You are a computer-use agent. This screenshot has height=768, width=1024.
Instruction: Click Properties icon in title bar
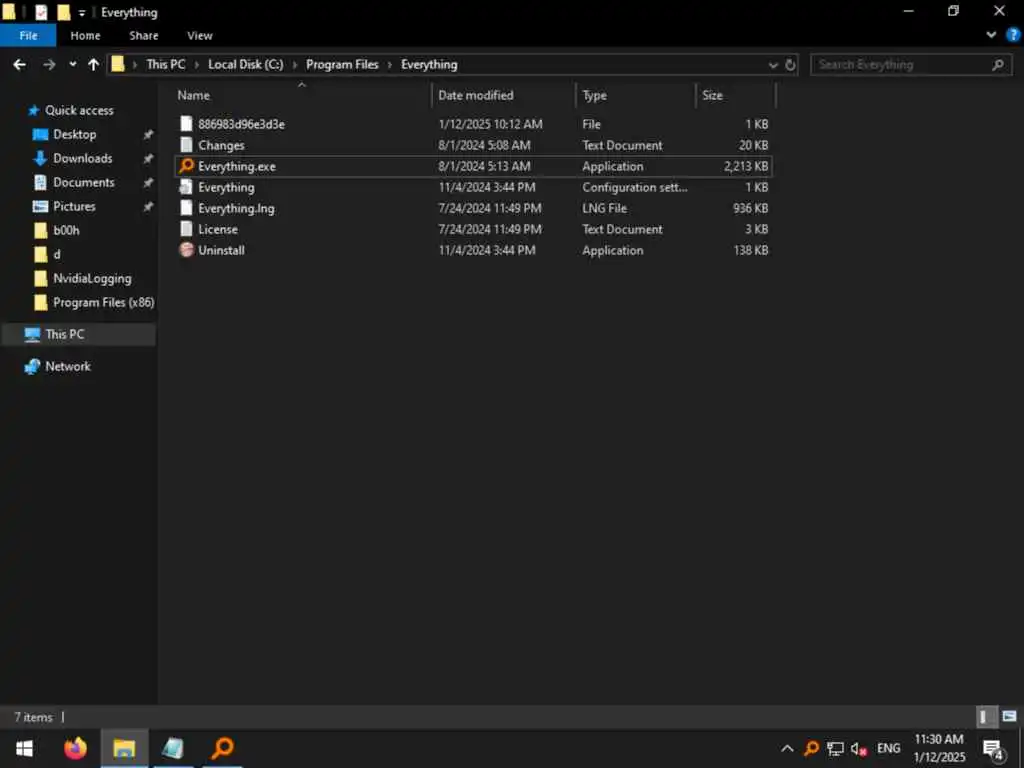[41, 12]
